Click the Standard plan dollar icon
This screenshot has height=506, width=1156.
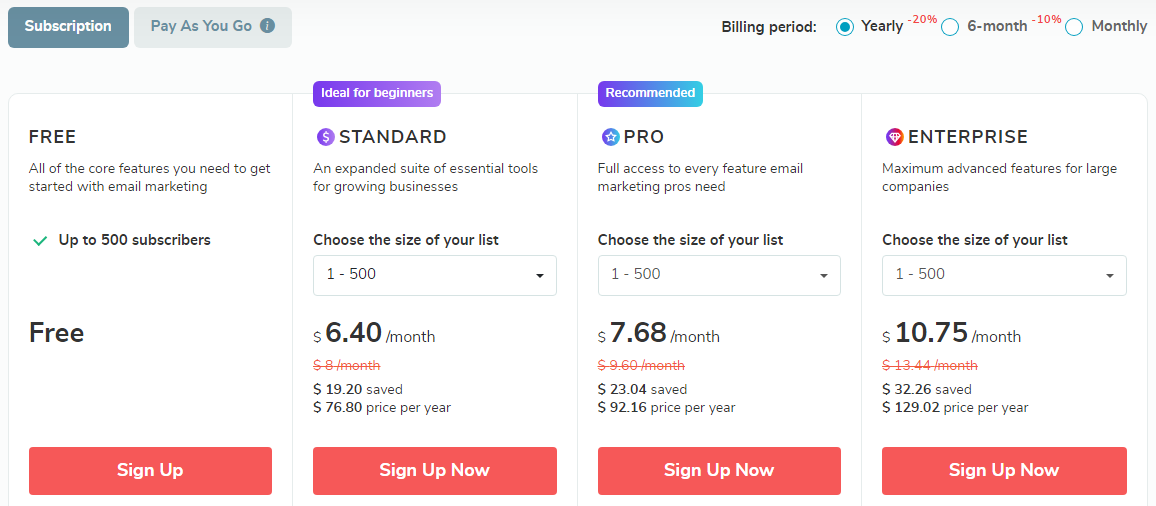pyautogui.click(x=325, y=137)
